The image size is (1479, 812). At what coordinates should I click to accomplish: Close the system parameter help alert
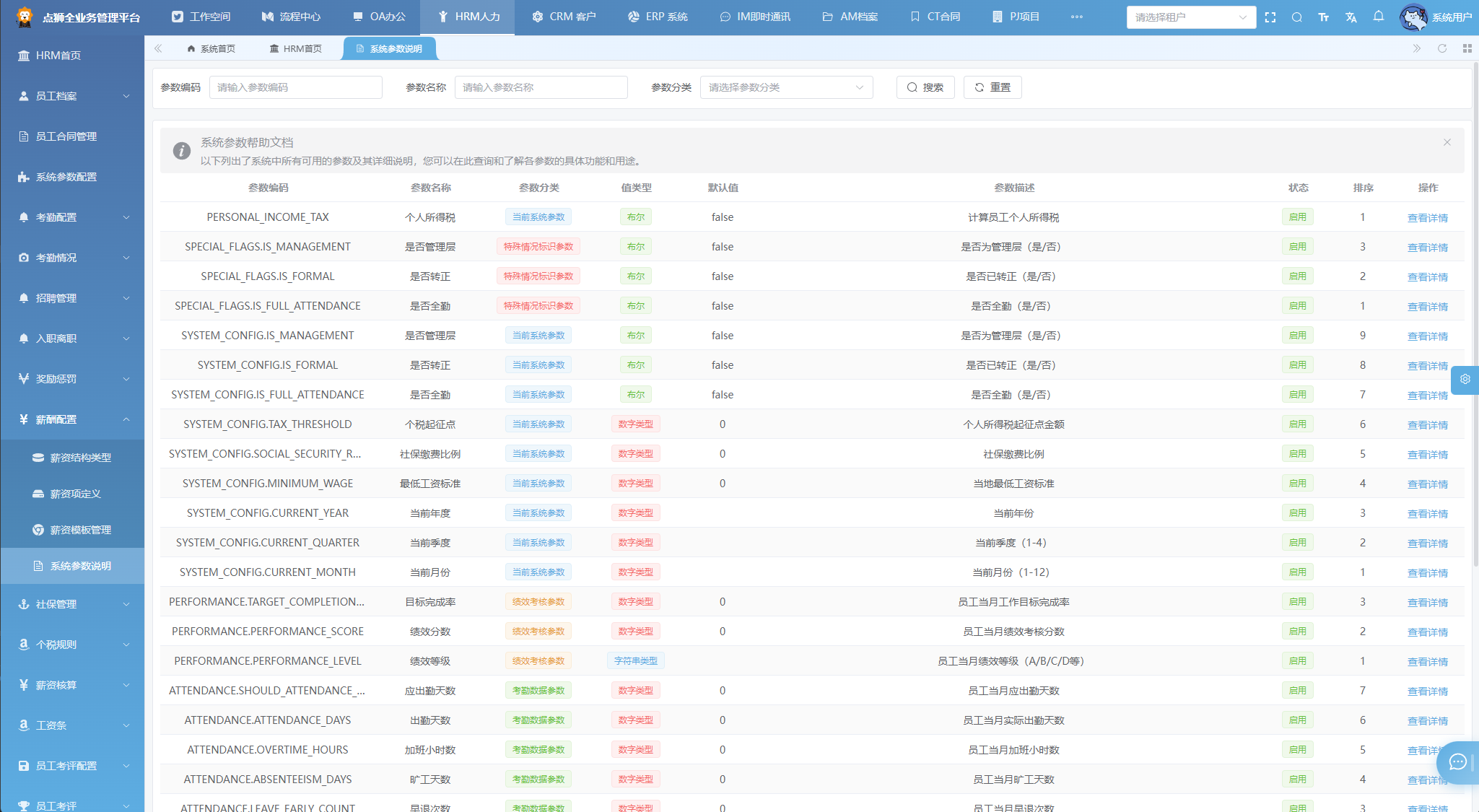click(x=1447, y=142)
